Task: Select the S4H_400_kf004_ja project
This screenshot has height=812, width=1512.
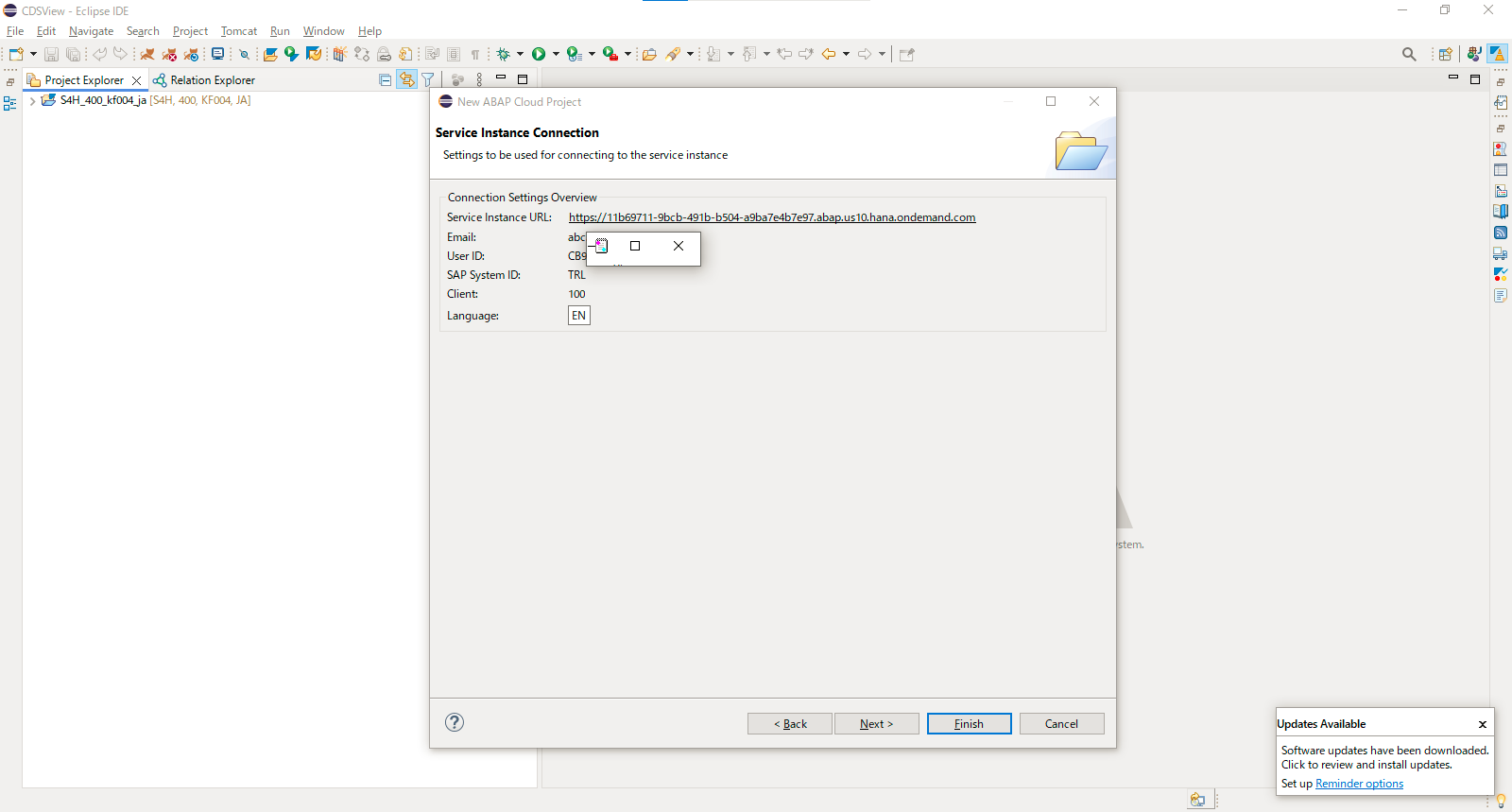Action: (146, 100)
